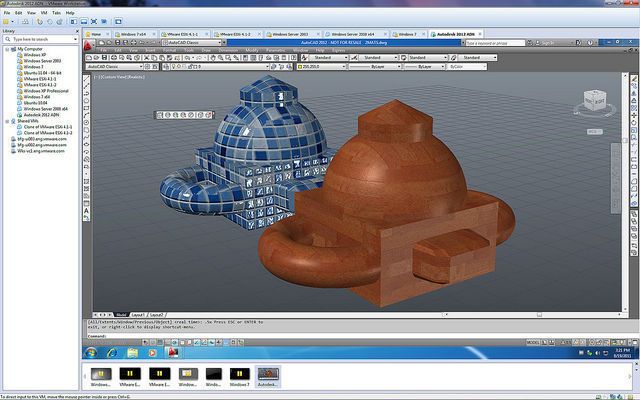
Task: Click Plot icon in the Standard toolbar
Action: pyautogui.click(x=114, y=58)
